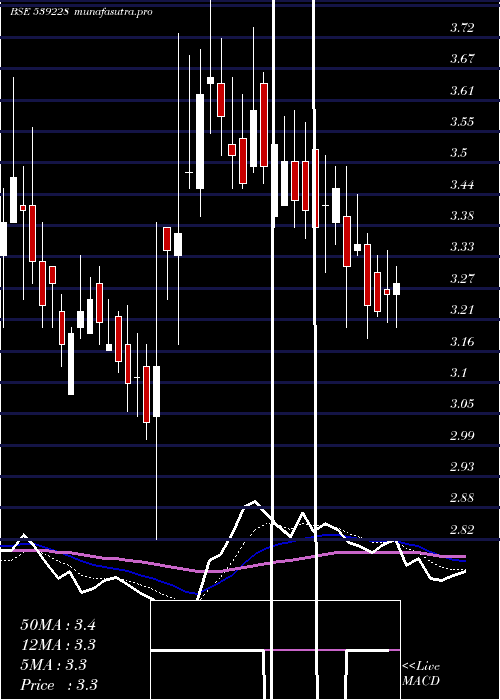The image size is (500, 700).
Task: Select the 3.55 price axis label
Action: [462, 122]
